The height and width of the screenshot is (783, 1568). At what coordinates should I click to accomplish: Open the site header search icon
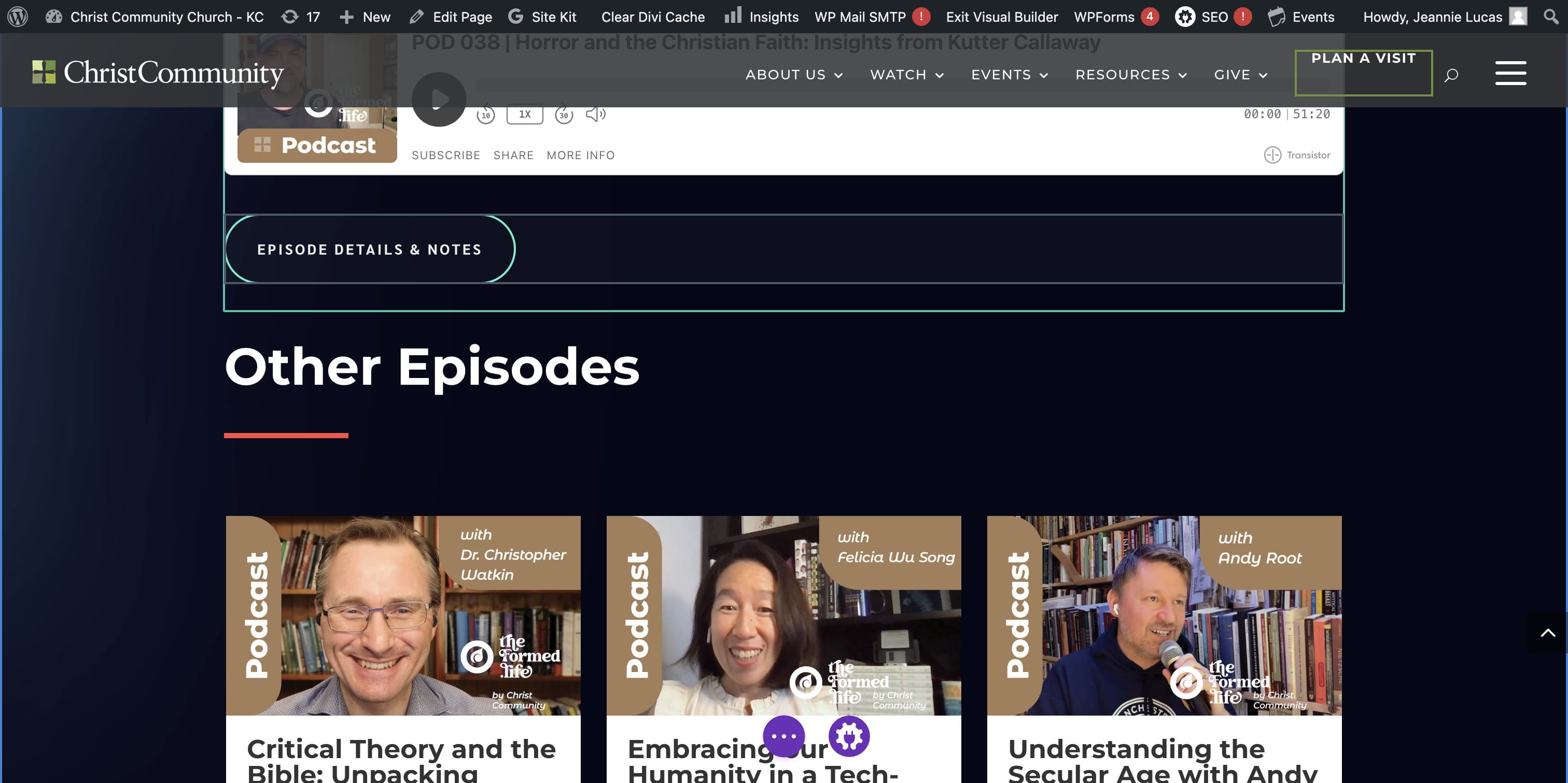click(1451, 75)
